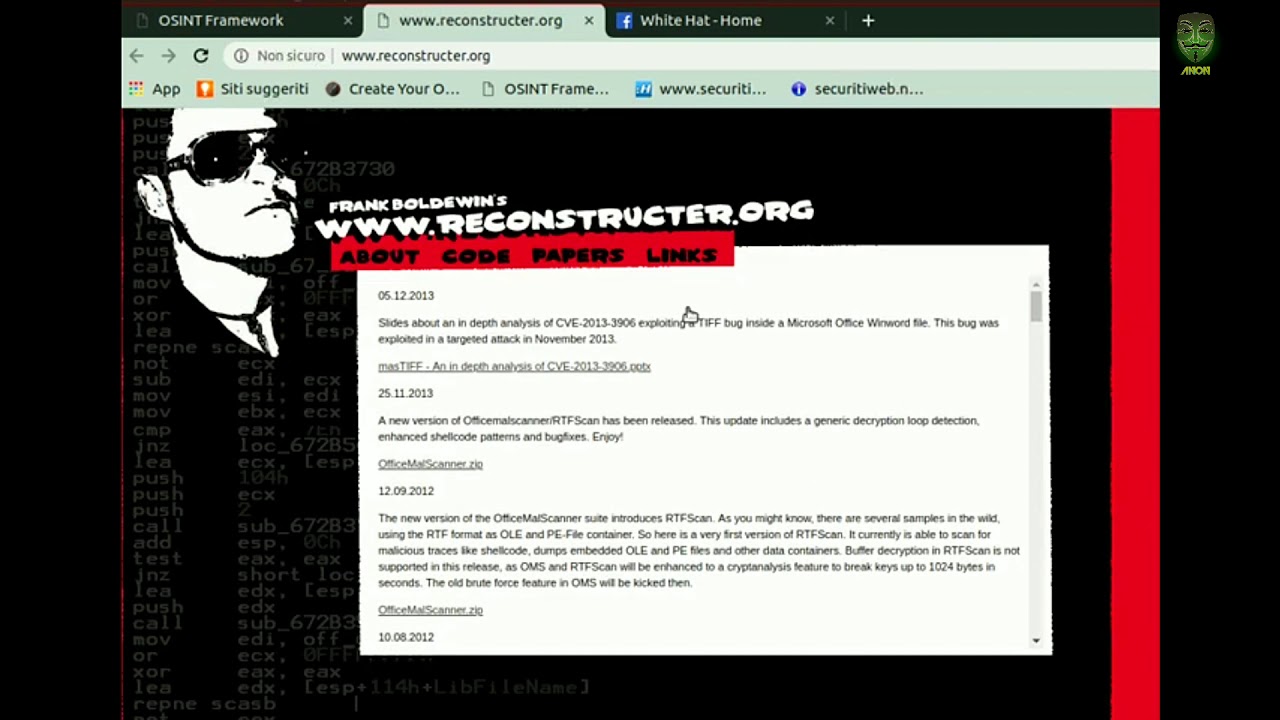Open www.securiti... bookmark
Viewport: 1280px width, 720px height.
click(x=701, y=89)
